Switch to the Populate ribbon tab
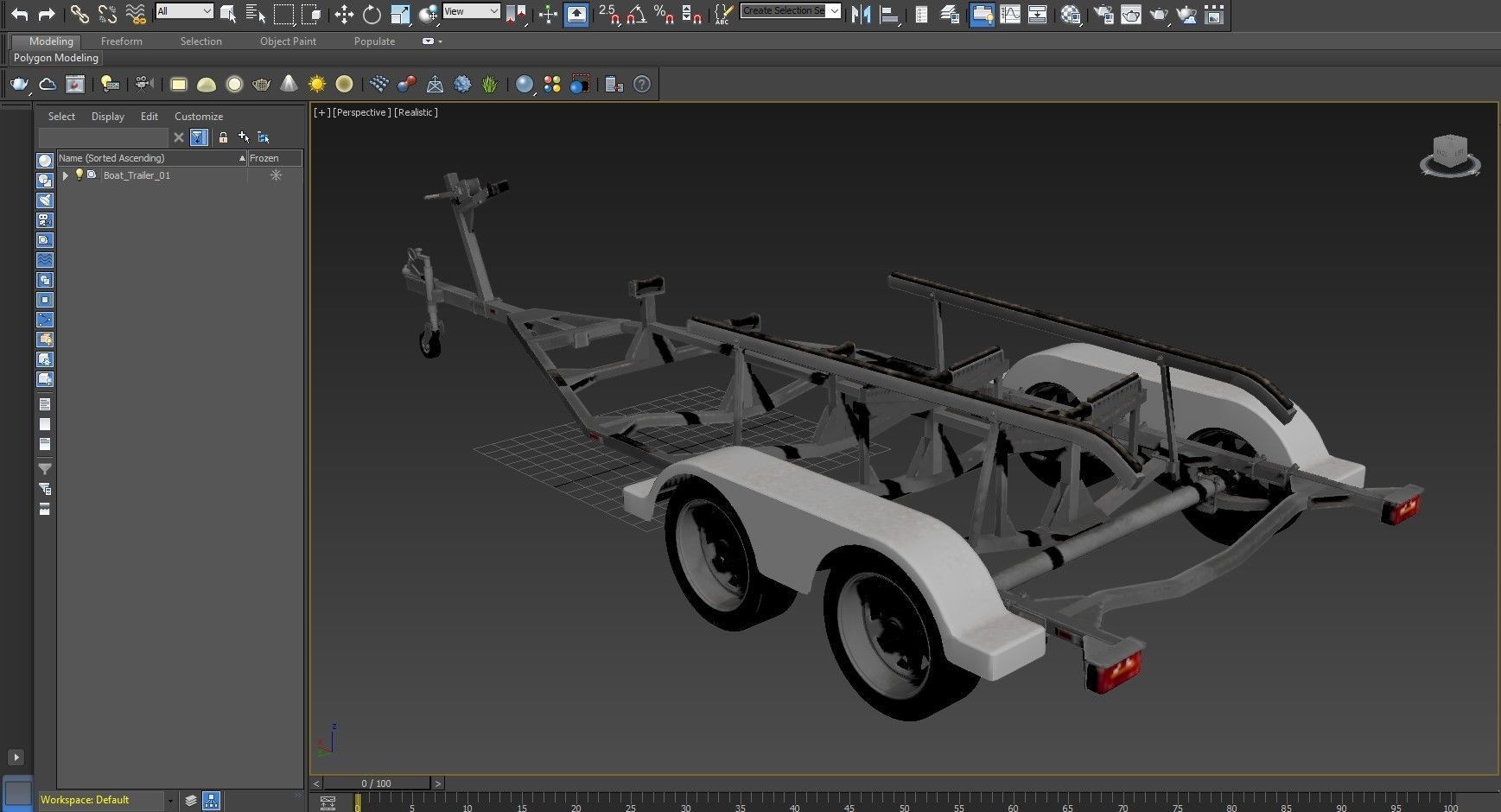The width and height of the screenshot is (1501, 812). [x=375, y=41]
